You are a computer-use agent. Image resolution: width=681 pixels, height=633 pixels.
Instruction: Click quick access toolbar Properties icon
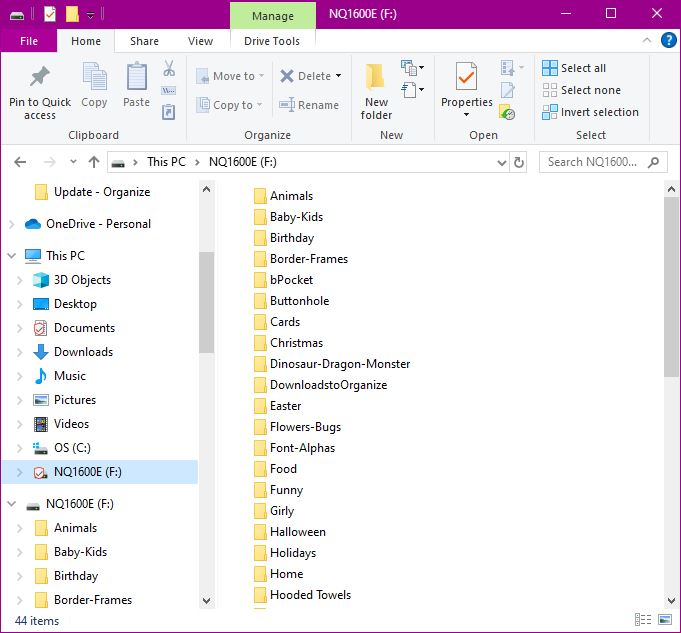(x=50, y=14)
